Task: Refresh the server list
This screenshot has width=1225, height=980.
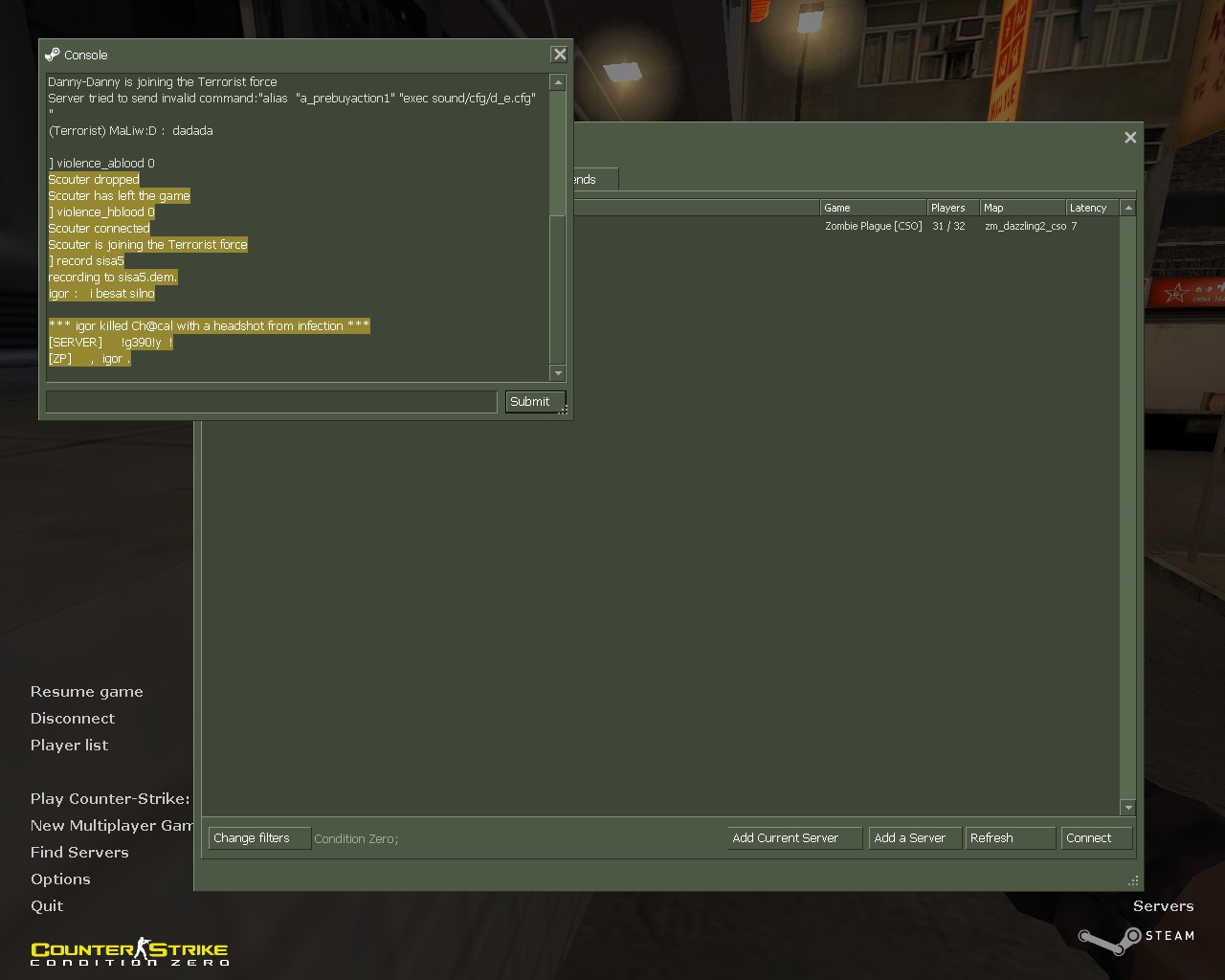Action: (x=1009, y=838)
